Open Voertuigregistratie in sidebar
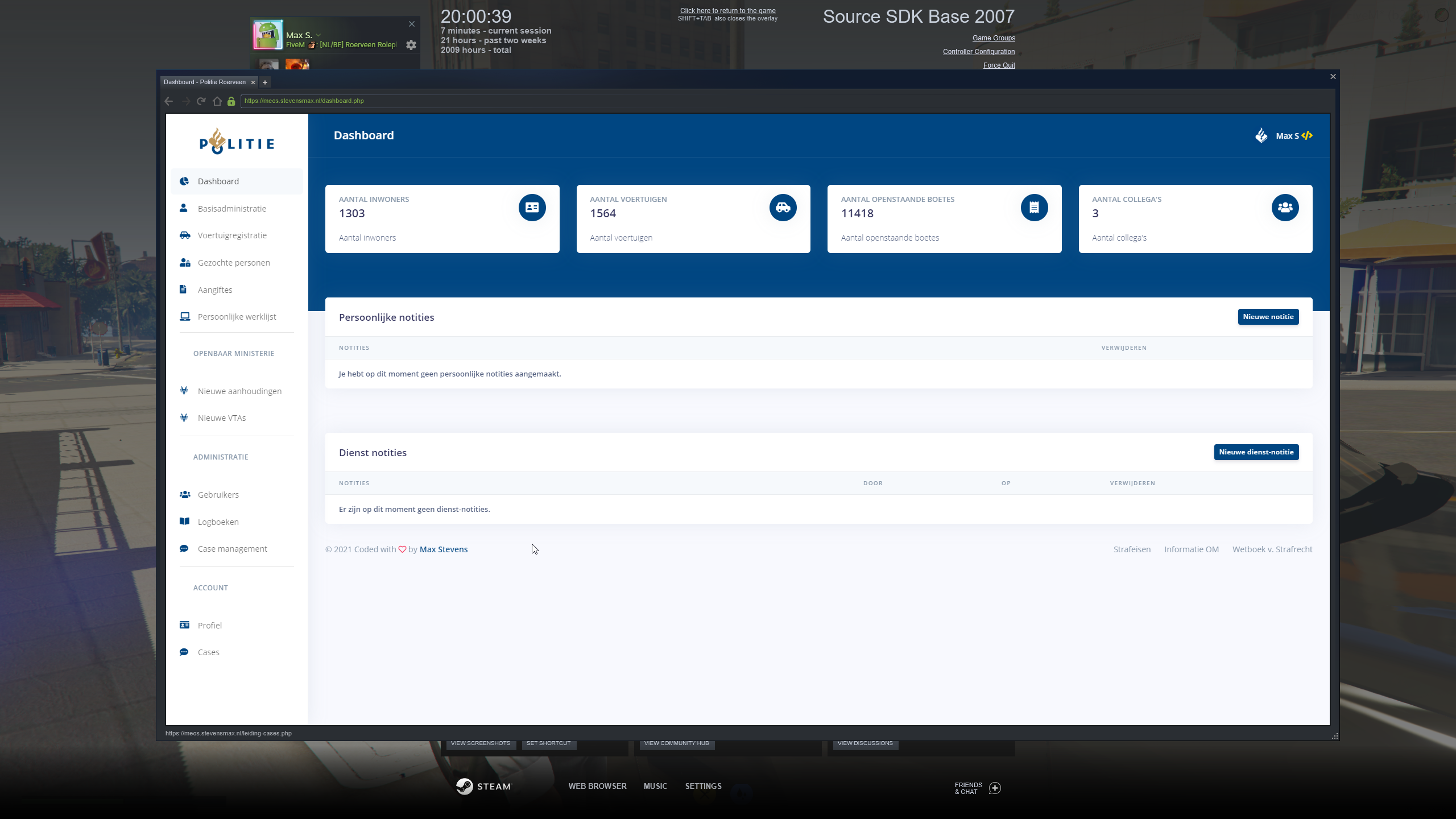 coord(232,235)
